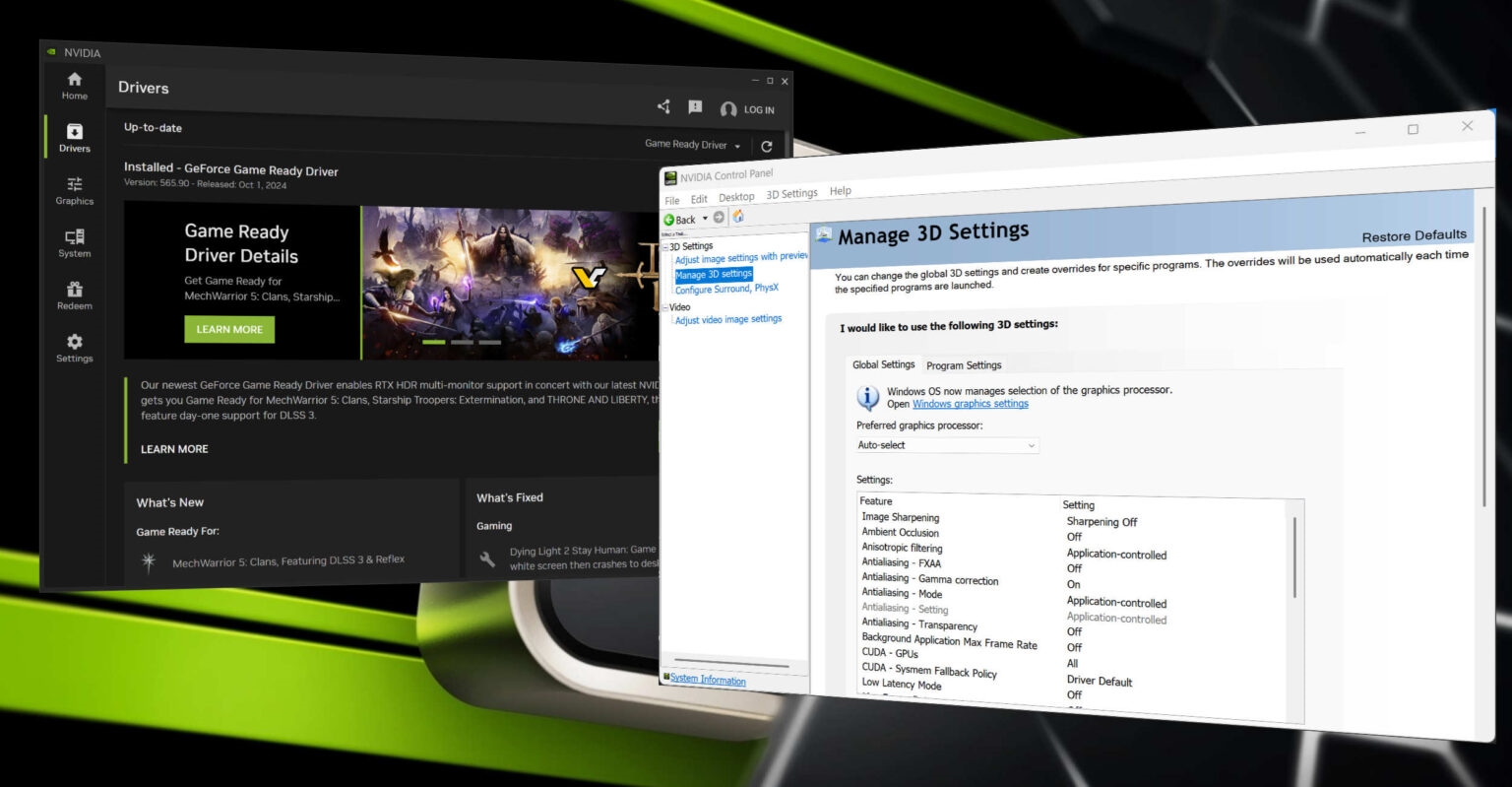Open System section in NVIDIA app sidebar
Viewport: 1512px width, 787px height.
pos(75,243)
